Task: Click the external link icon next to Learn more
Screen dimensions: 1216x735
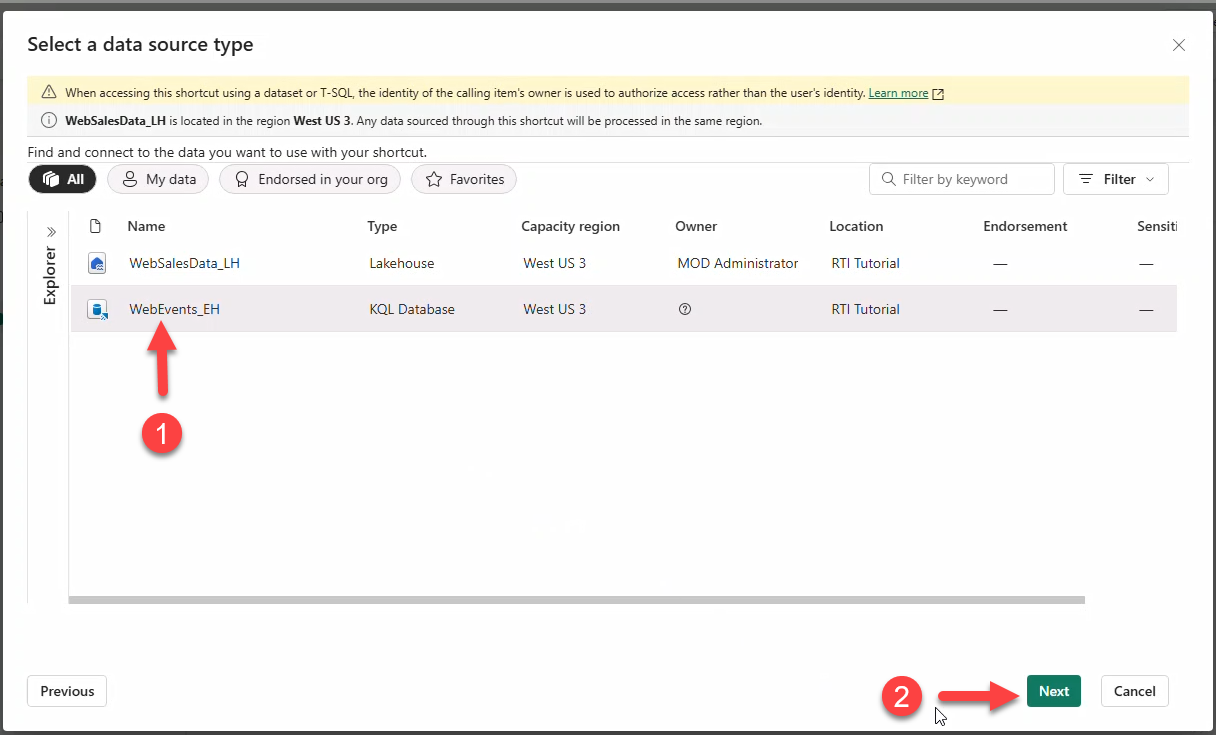Action: click(x=936, y=92)
